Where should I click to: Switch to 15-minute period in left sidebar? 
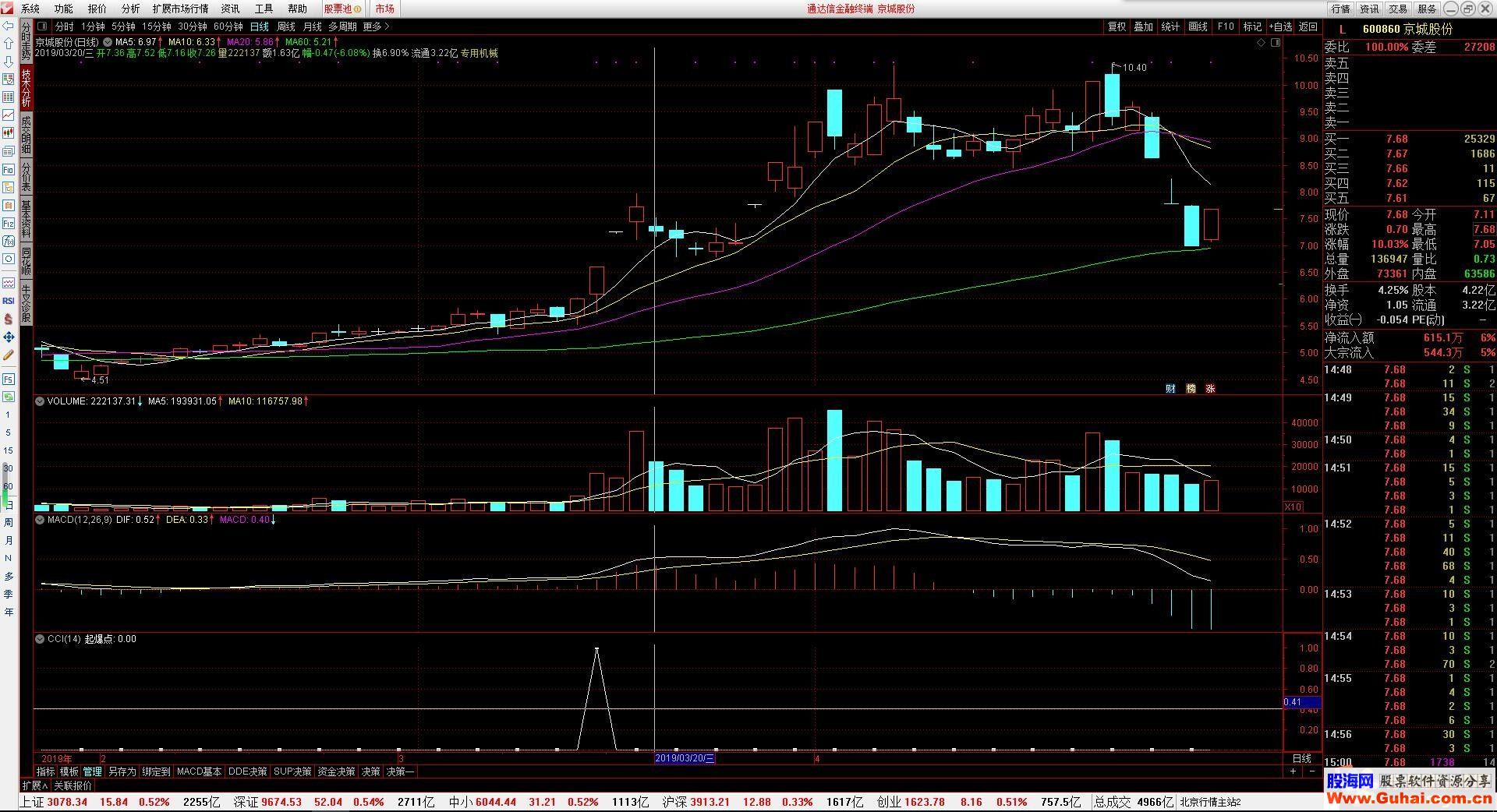pyautogui.click(x=9, y=450)
